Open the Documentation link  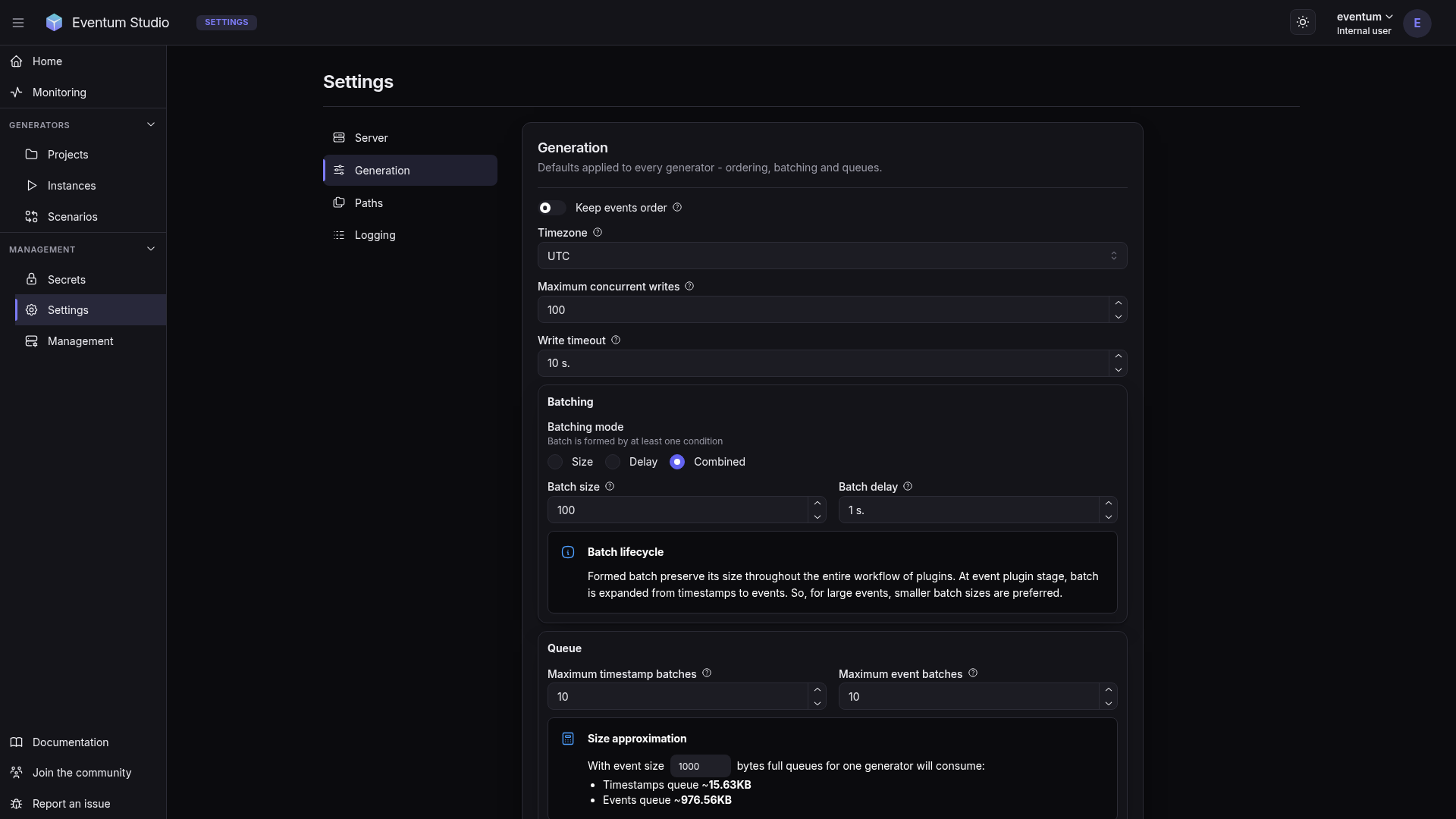pos(83,742)
